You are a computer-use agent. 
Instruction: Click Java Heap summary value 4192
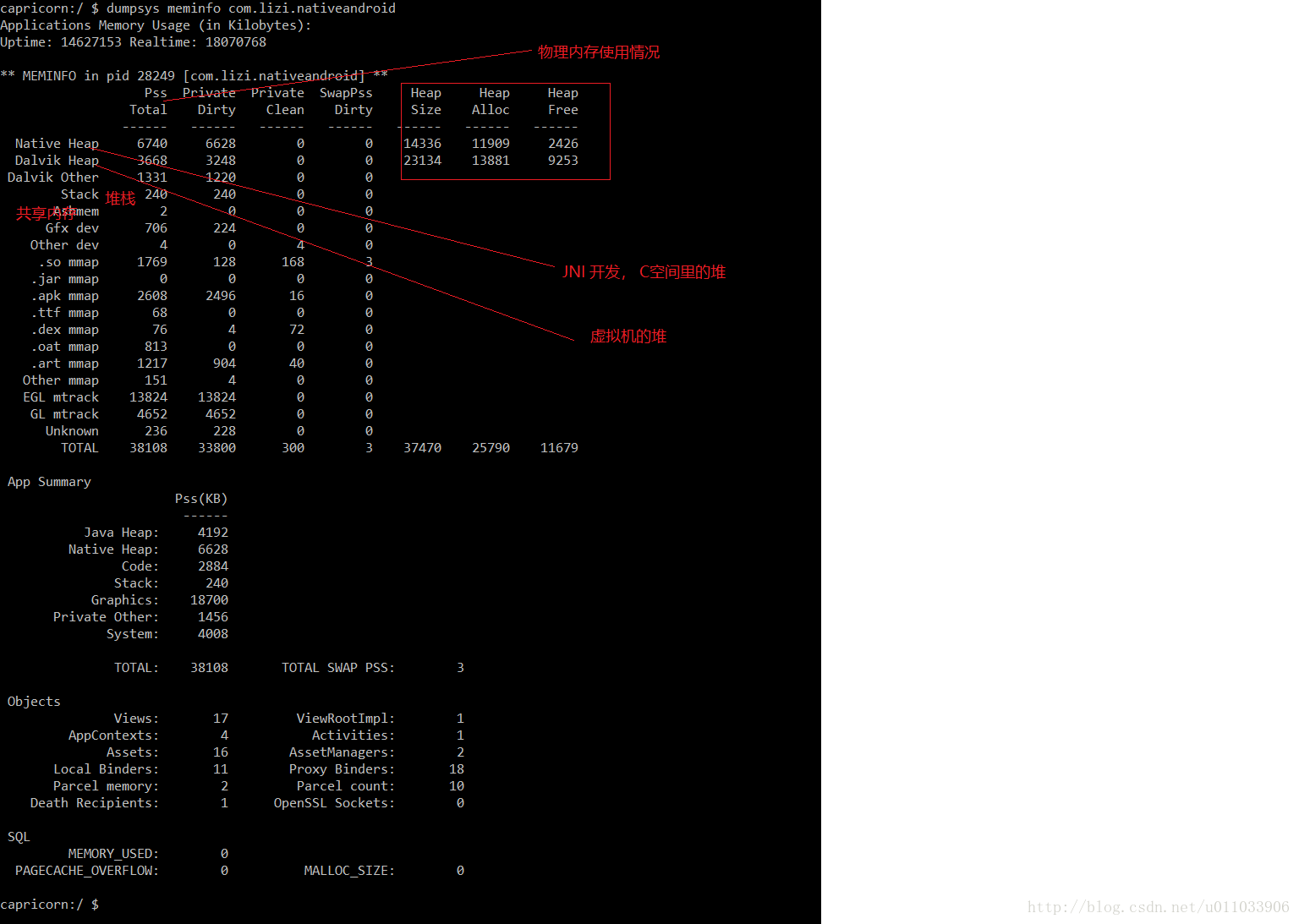click(x=213, y=533)
